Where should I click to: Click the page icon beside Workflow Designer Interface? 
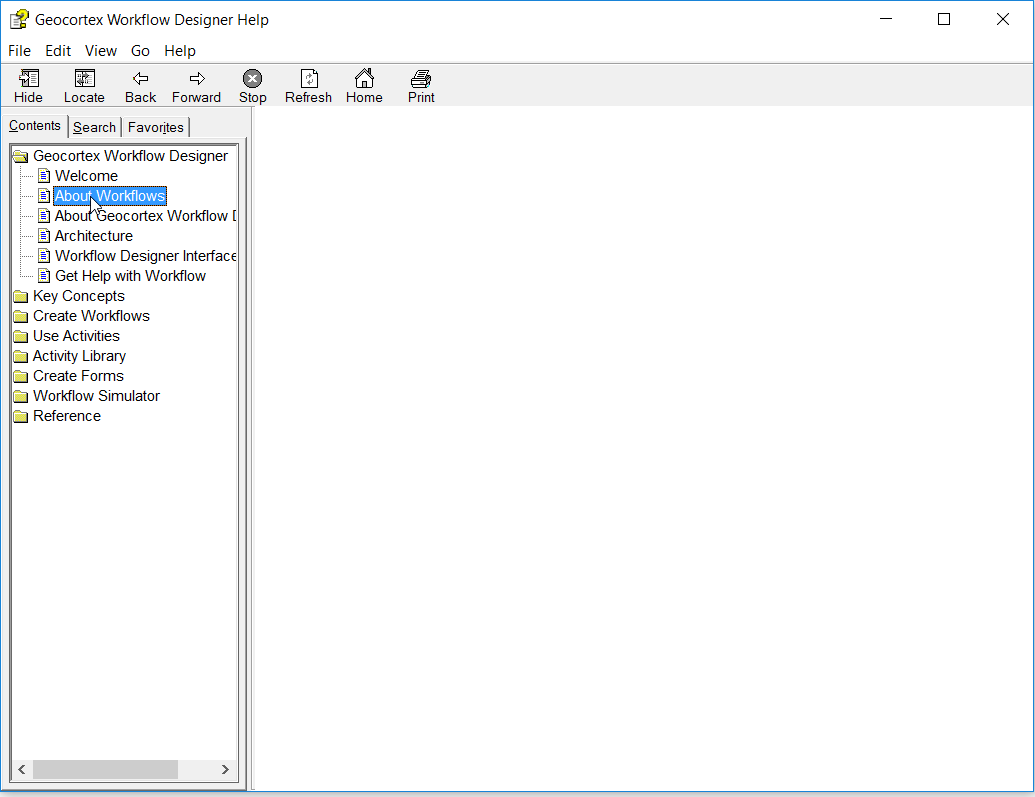(44, 256)
